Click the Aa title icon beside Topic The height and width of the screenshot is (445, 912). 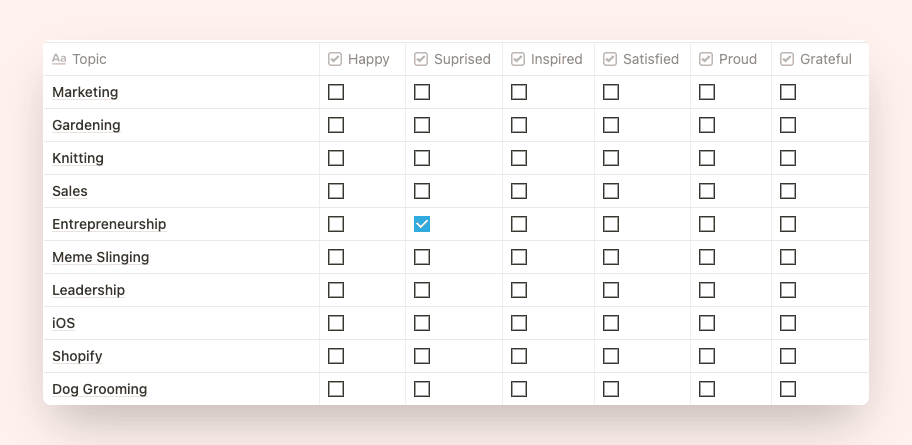pos(59,59)
